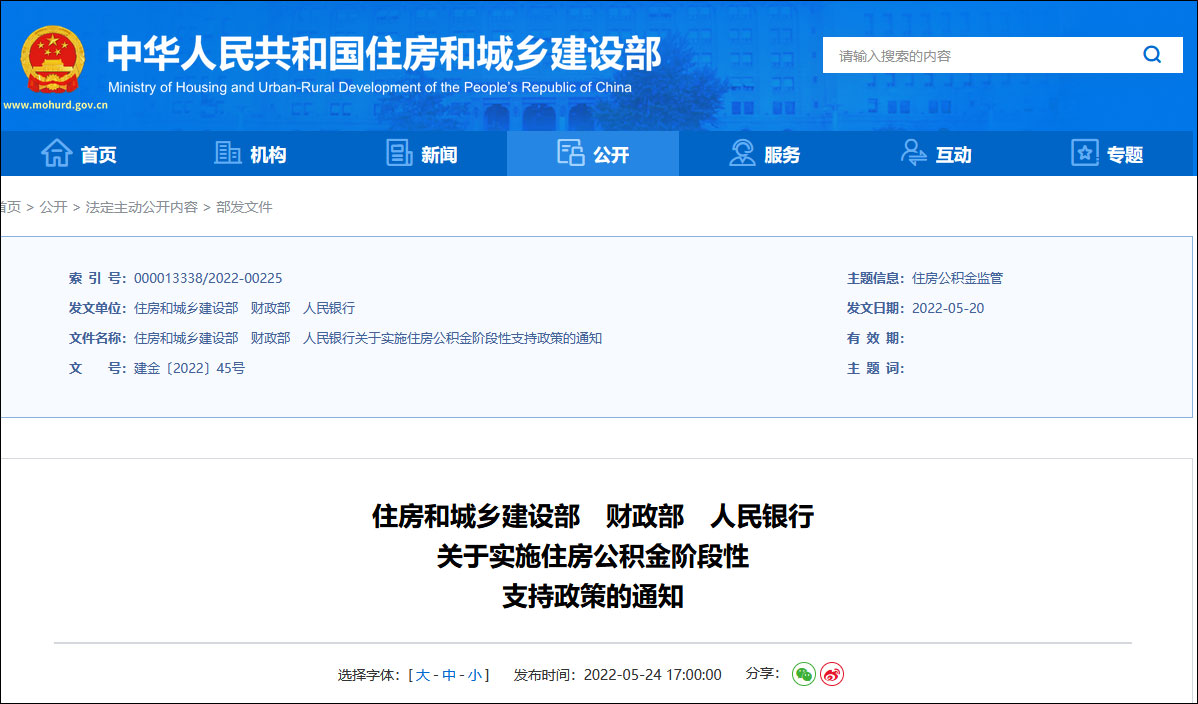This screenshot has width=1198, height=704.
Task: Click the star icon on the 专题 tab
Action: coord(1084,152)
